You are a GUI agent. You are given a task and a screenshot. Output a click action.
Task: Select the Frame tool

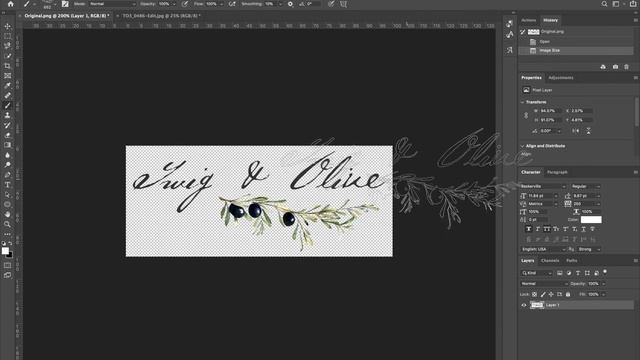7,76
